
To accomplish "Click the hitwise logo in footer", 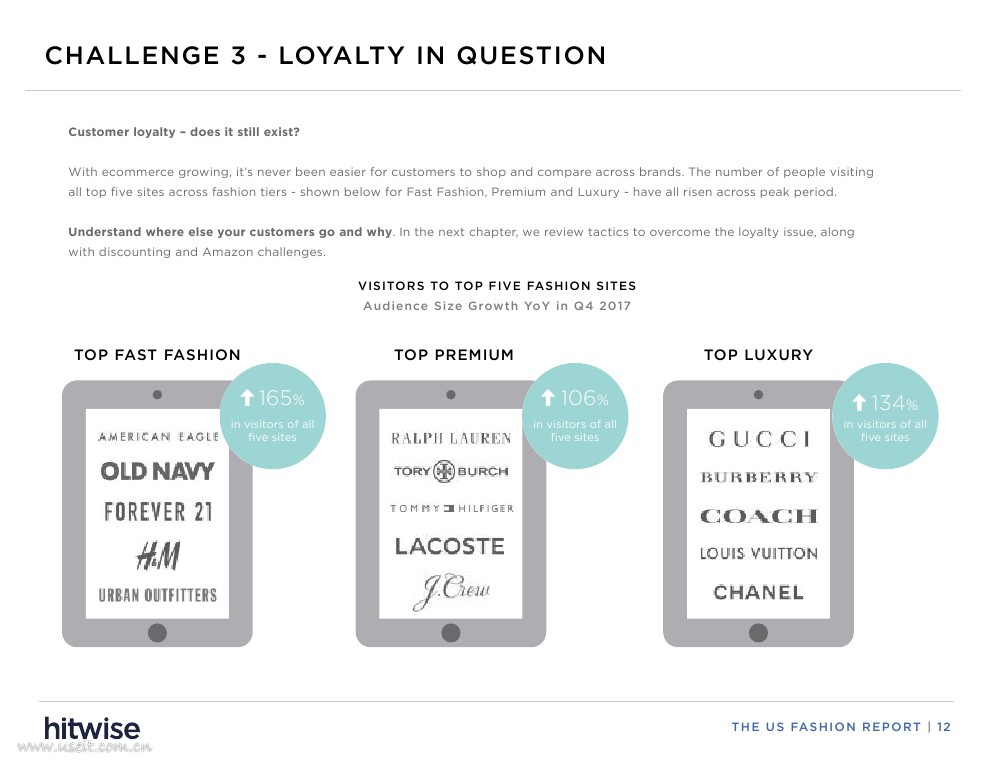I will coord(92,728).
